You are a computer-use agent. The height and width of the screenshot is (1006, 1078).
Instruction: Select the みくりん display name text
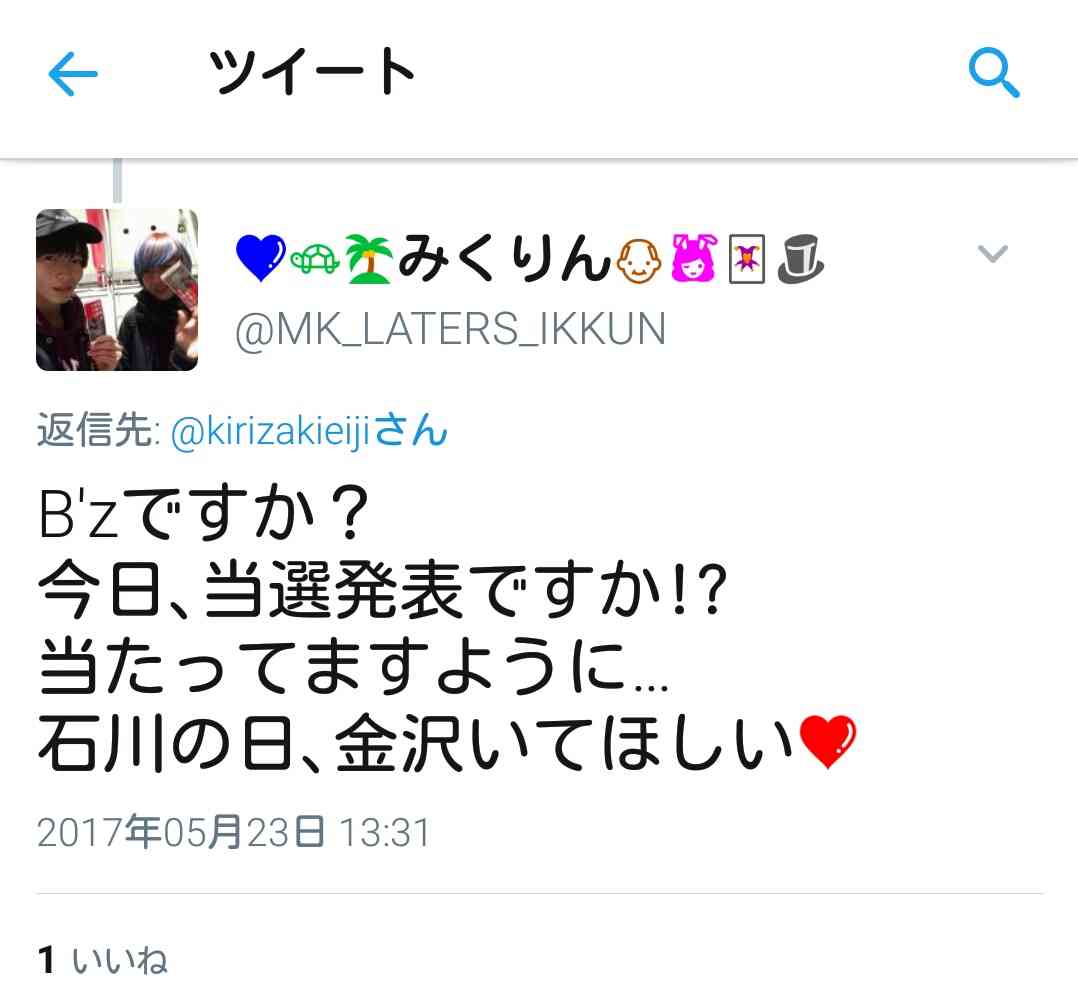click(x=505, y=258)
